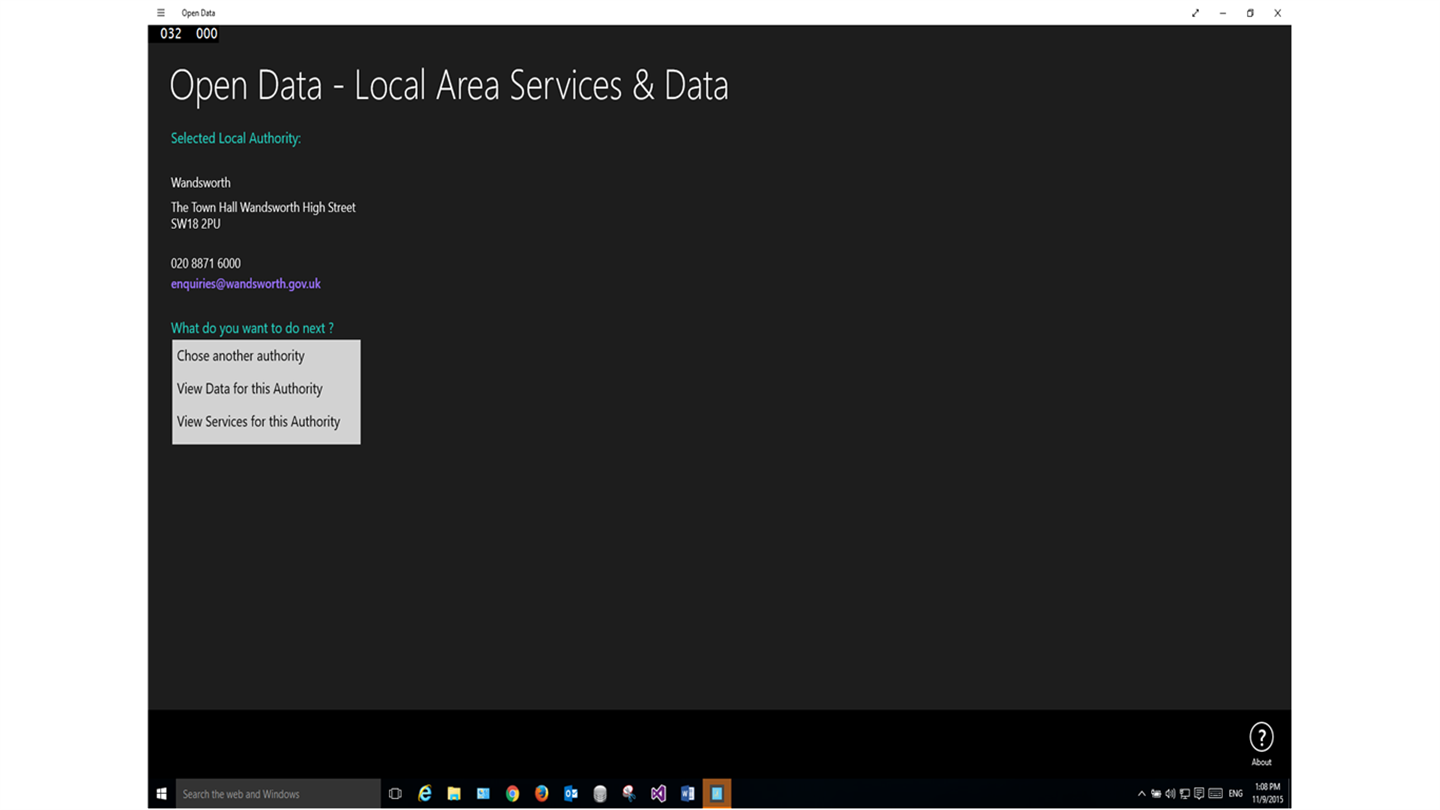Click the Windows Start button
The height and width of the screenshot is (810, 1440).
pyautogui.click(x=161, y=793)
